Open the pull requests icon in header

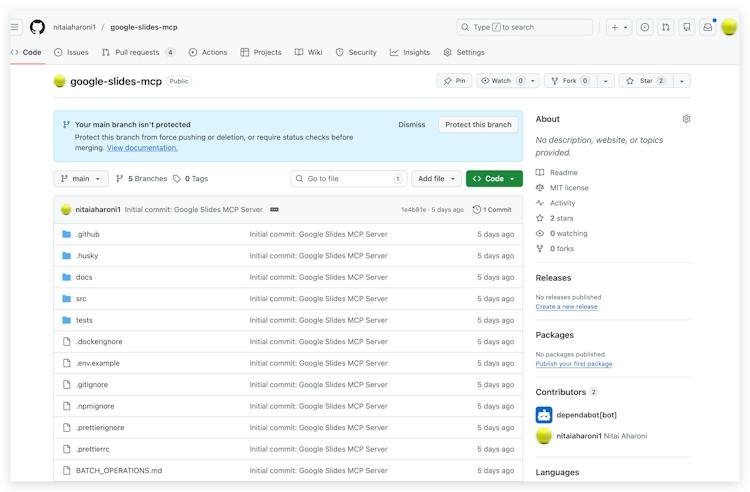pos(665,27)
